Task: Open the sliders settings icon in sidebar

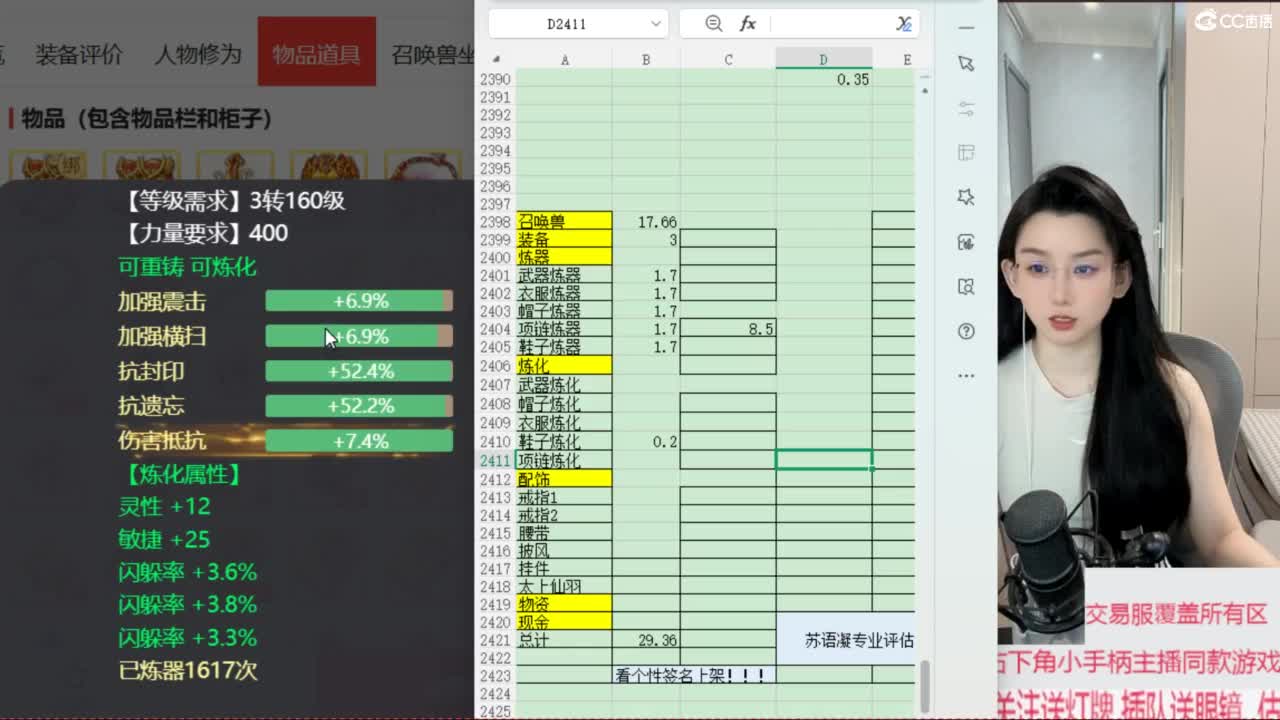Action: click(966, 108)
